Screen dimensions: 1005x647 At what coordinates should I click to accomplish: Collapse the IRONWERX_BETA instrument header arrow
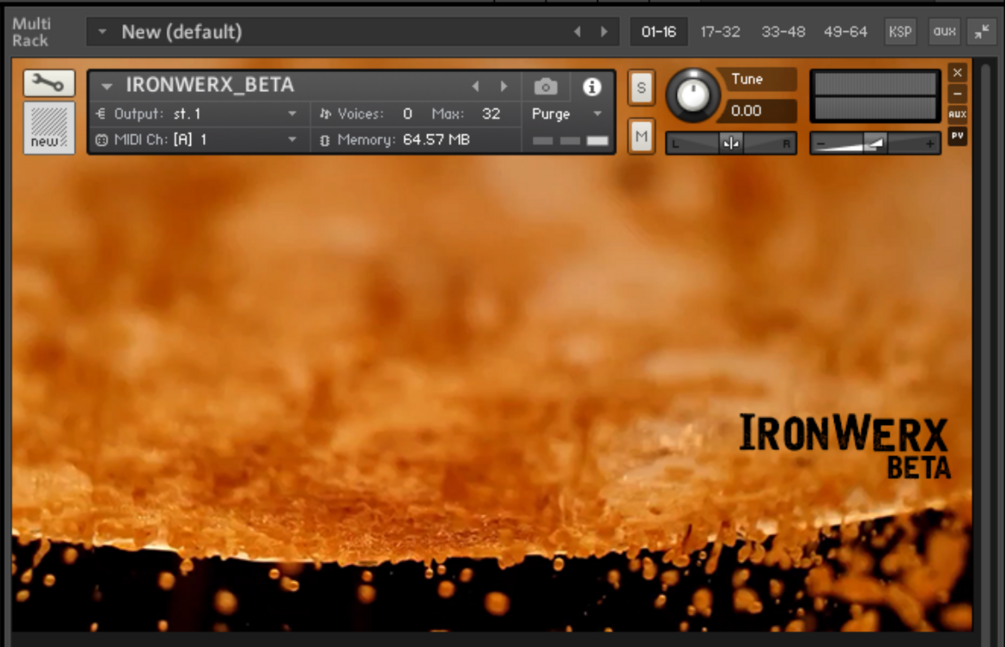coord(106,85)
